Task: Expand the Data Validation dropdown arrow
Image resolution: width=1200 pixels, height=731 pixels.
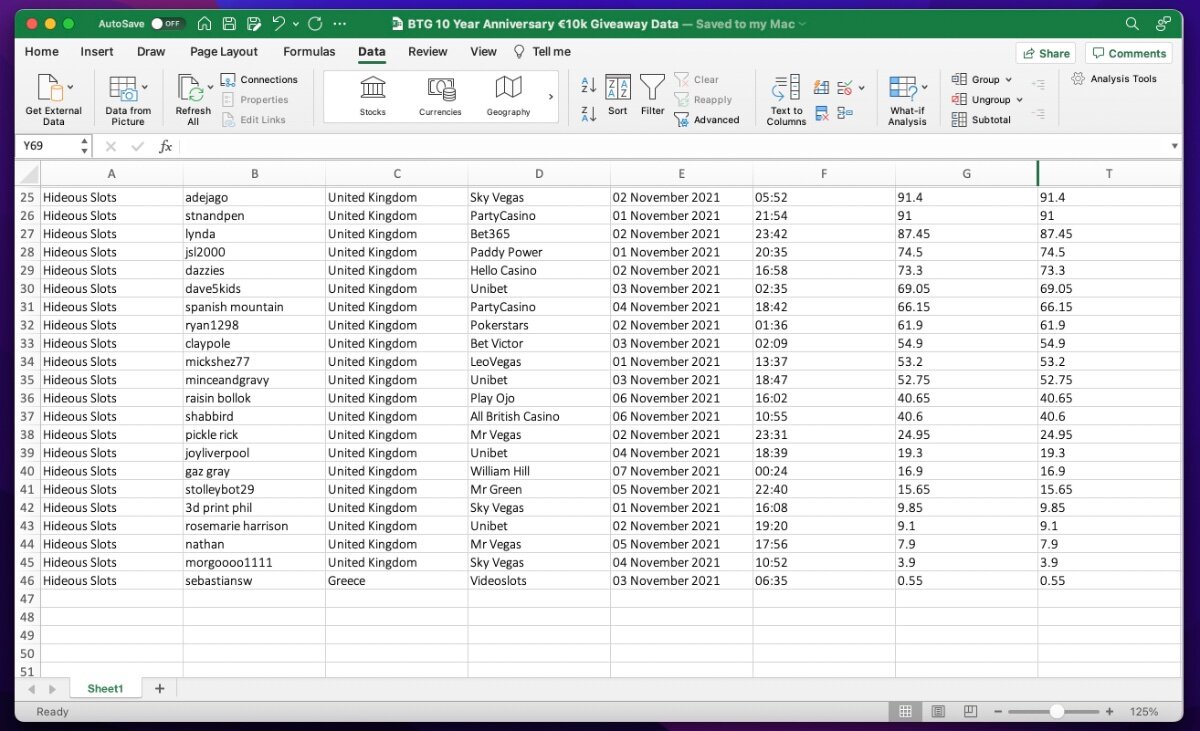Action: 861,87
